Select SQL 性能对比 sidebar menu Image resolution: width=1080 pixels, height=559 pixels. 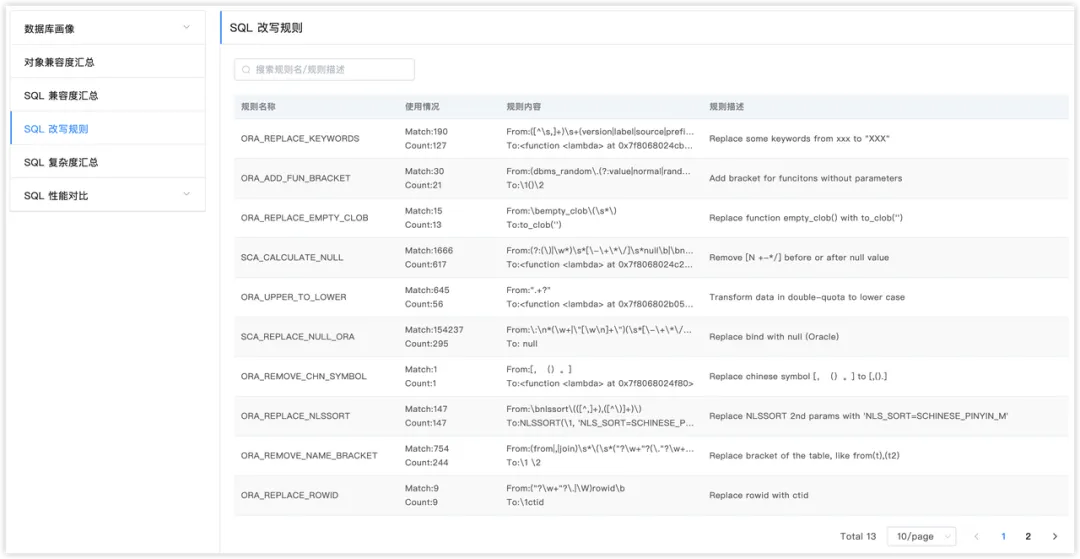(108, 196)
